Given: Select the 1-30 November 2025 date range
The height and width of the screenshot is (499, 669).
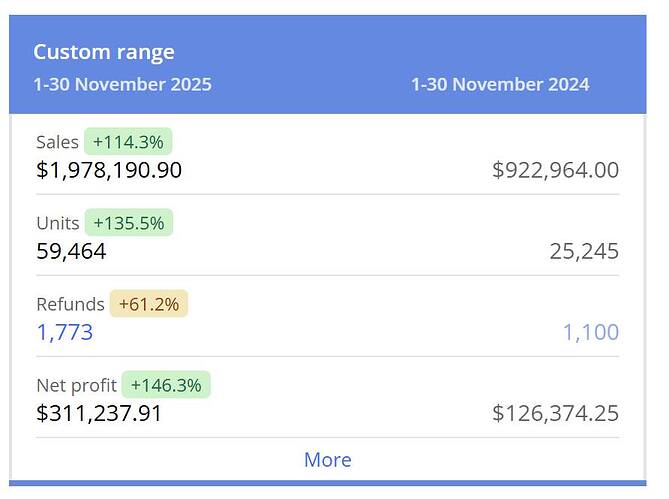Looking at the screenshot, I should coord(122,84).
